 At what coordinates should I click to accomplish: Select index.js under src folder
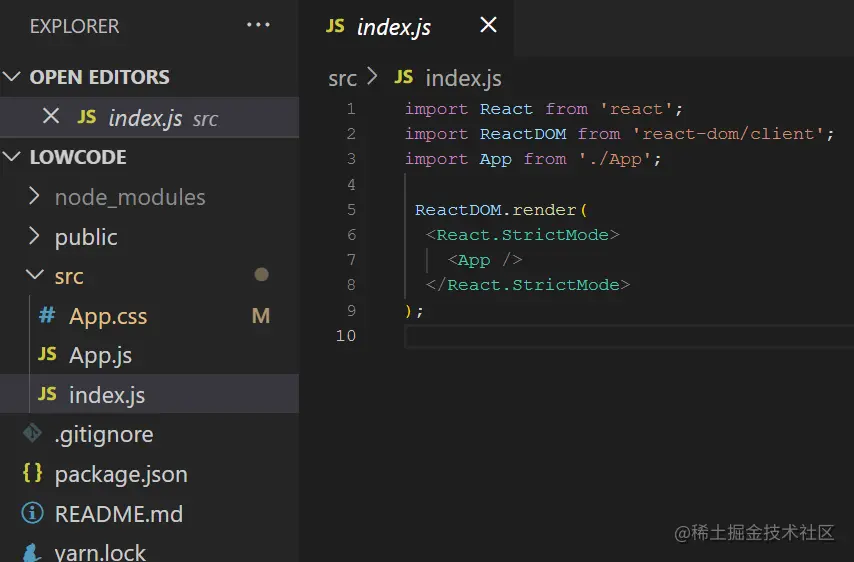tap(149, 394)
